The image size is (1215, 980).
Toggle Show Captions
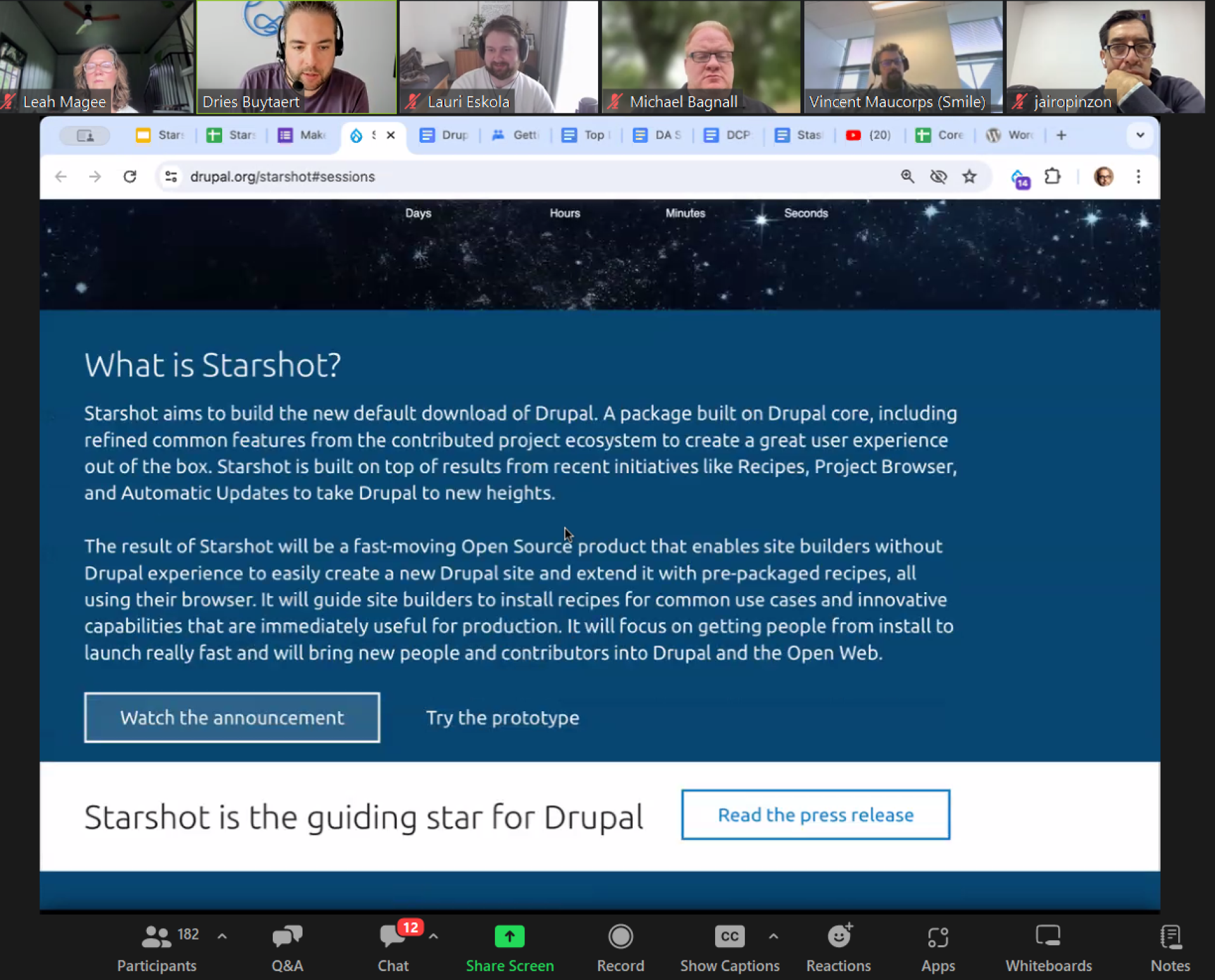pyautogui.click(x=730, y=947)
